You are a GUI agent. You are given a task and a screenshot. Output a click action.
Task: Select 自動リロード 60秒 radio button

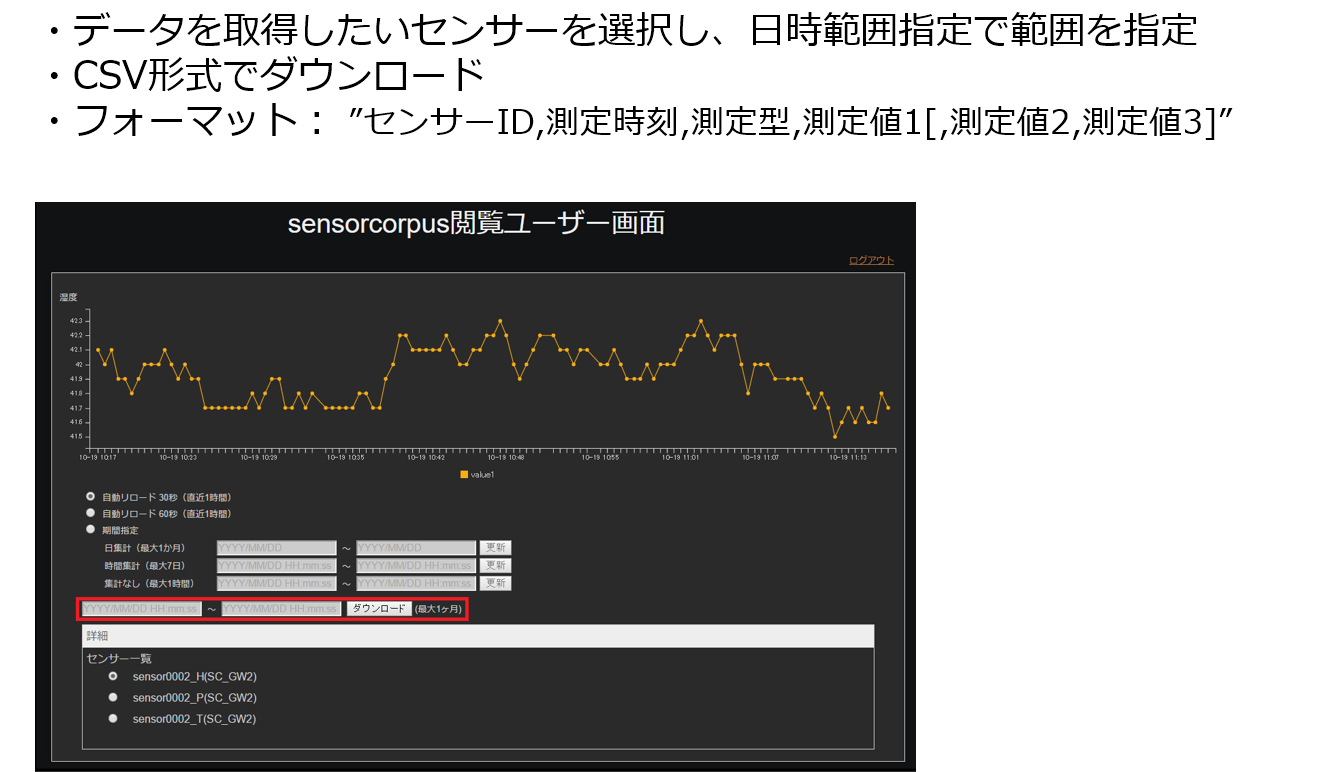(x=91, y=512)
